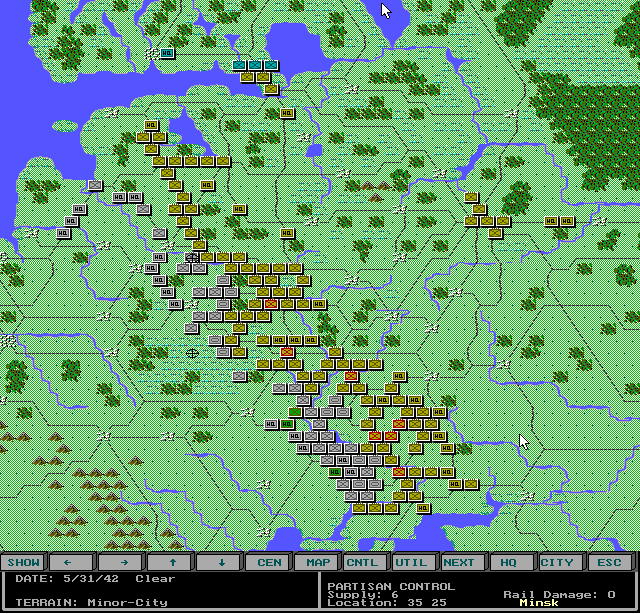Click the Minsk city name
This screenshot has height=614, width=640.
click(539, 603)
